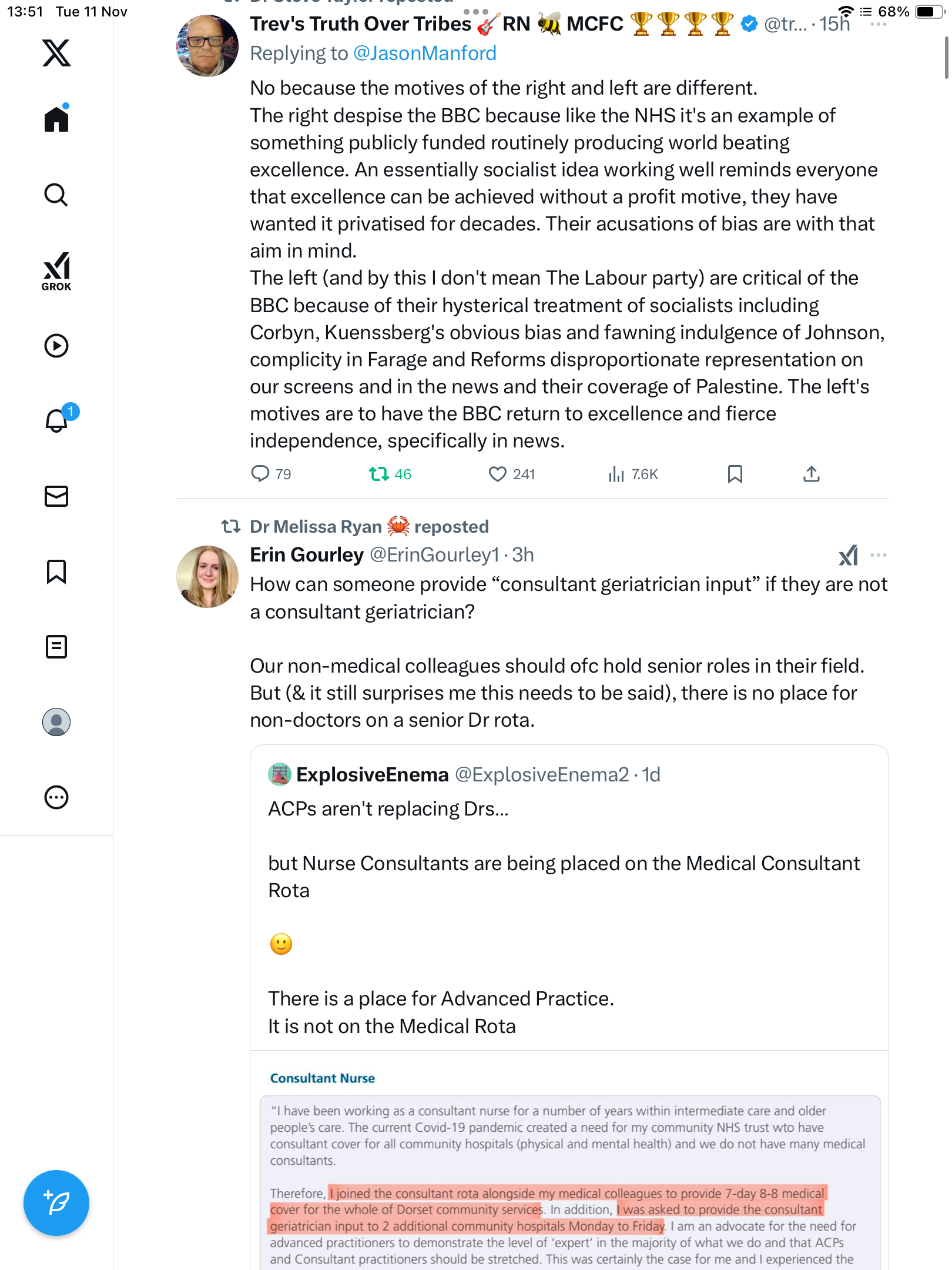This screenshot has height=1270, width=952.
Task: Compose a new post
Action: pos(56,1203)
